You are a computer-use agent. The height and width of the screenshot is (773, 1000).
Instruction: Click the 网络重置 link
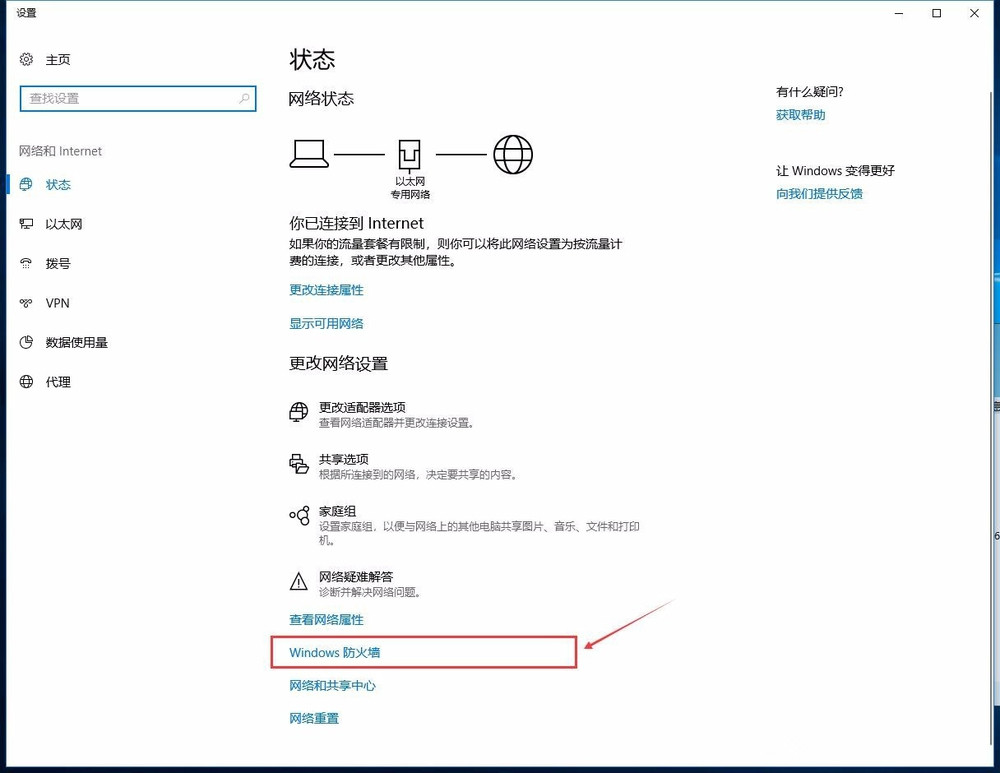click(x=314, y=718)
